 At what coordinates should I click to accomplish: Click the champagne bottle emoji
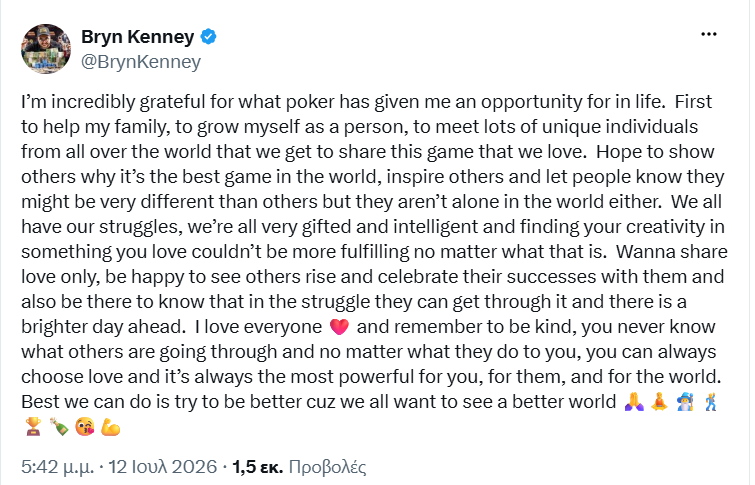tap(59, 427)
